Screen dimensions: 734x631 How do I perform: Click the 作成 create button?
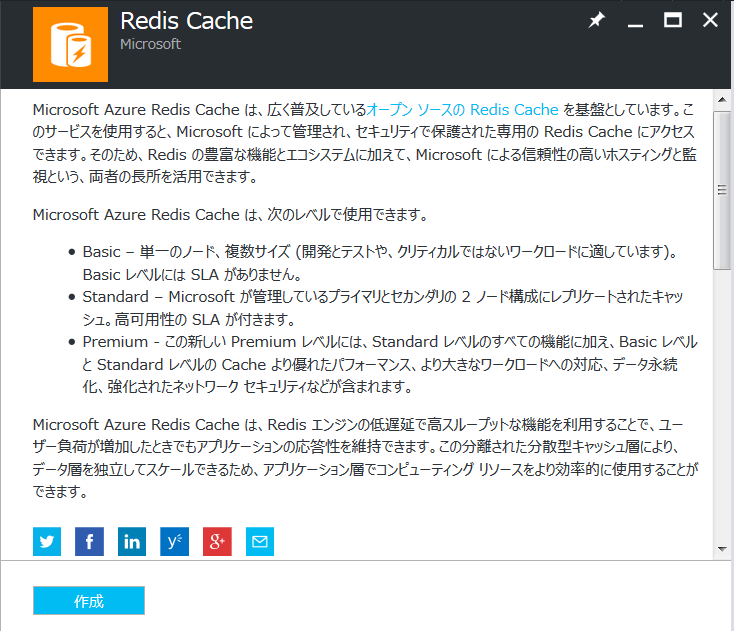point(89,601)
